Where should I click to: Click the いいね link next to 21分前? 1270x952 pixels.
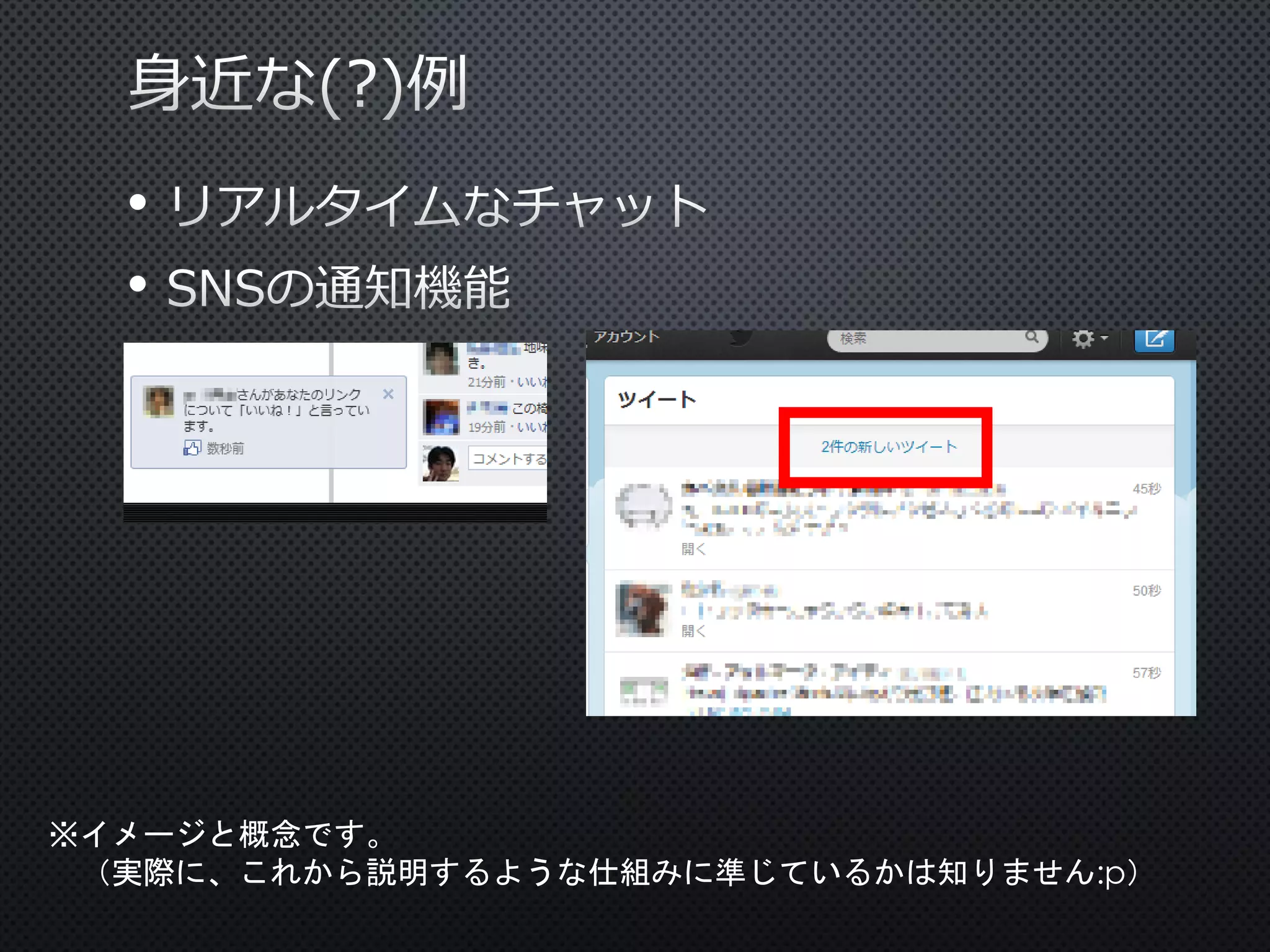tap(532, 382)
